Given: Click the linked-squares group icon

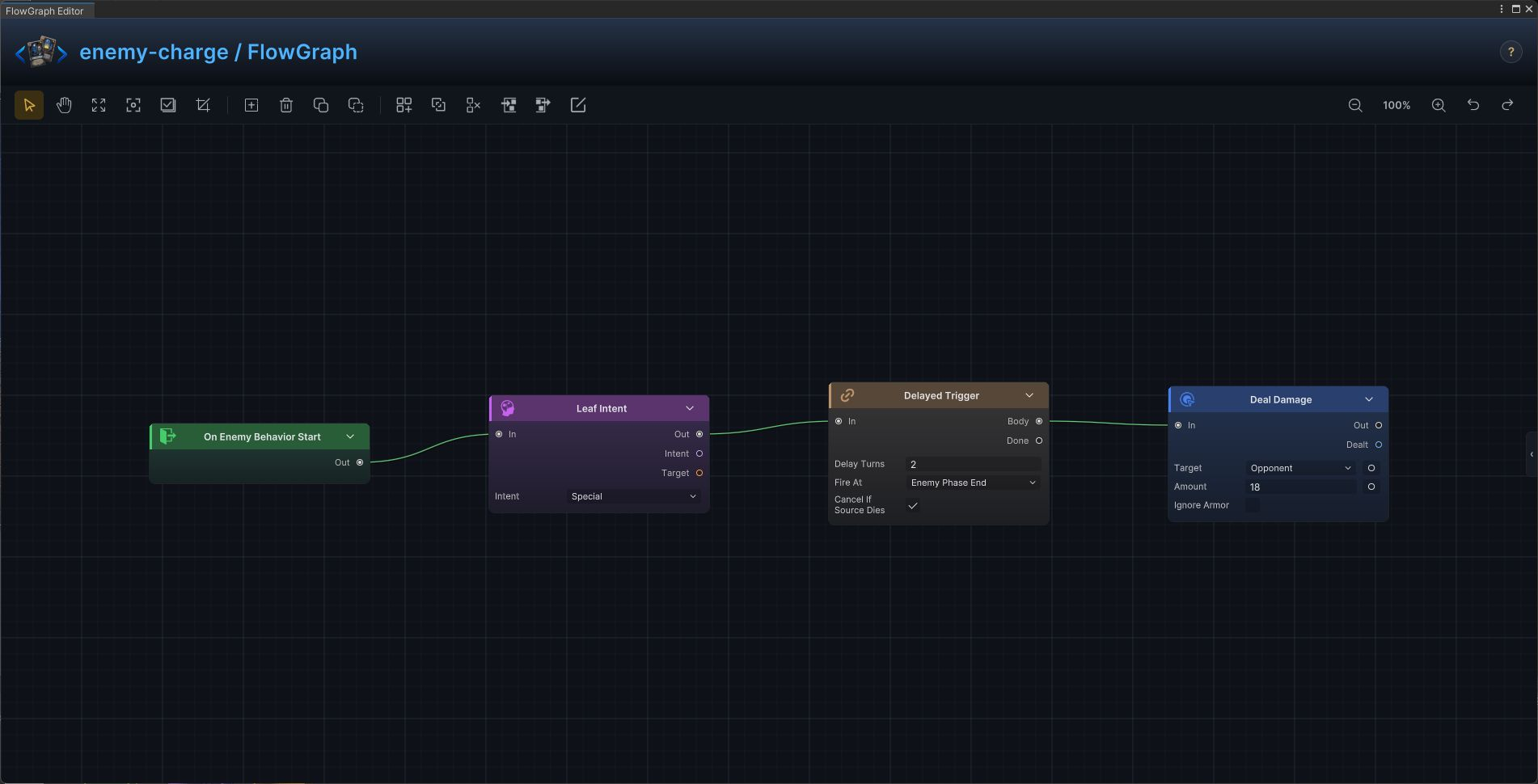Looking at the screenshot, I should point(438,105).
